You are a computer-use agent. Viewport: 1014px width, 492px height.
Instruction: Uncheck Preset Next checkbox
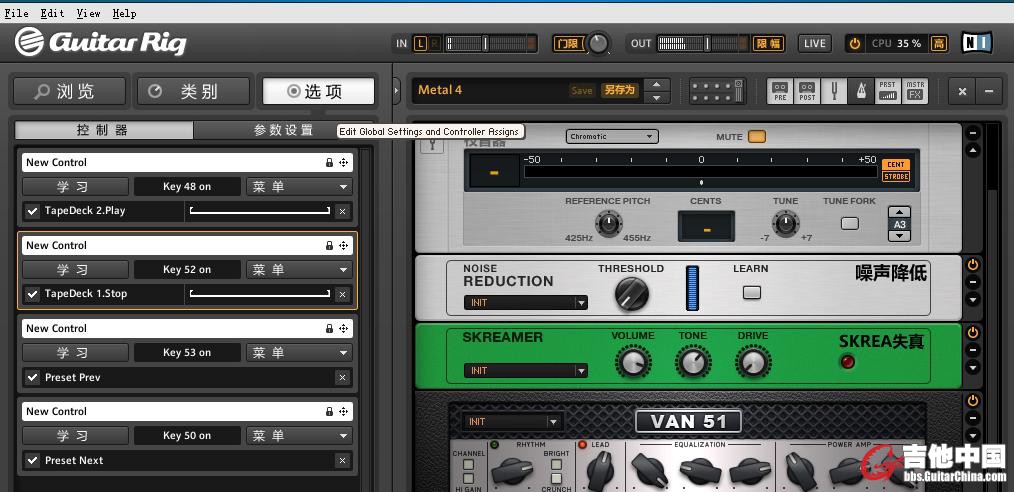[x=32, y=460]
